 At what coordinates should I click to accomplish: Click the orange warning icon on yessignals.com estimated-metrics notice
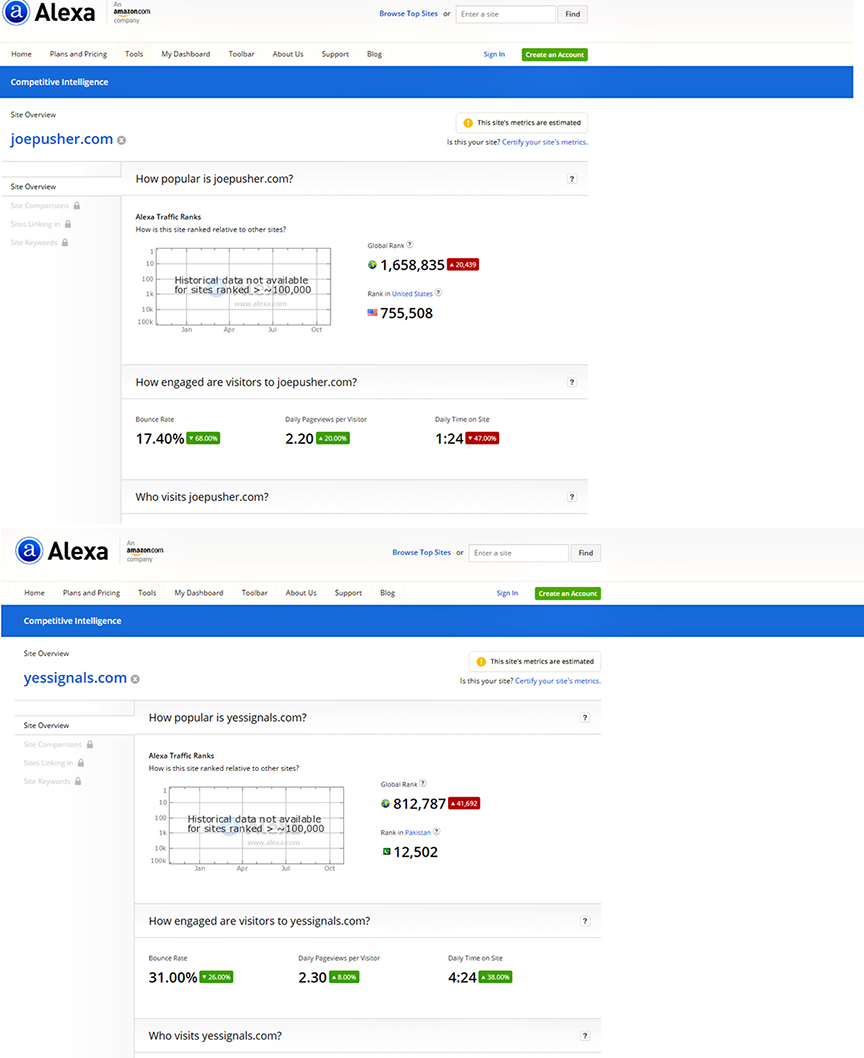click(x=481, y=662)
